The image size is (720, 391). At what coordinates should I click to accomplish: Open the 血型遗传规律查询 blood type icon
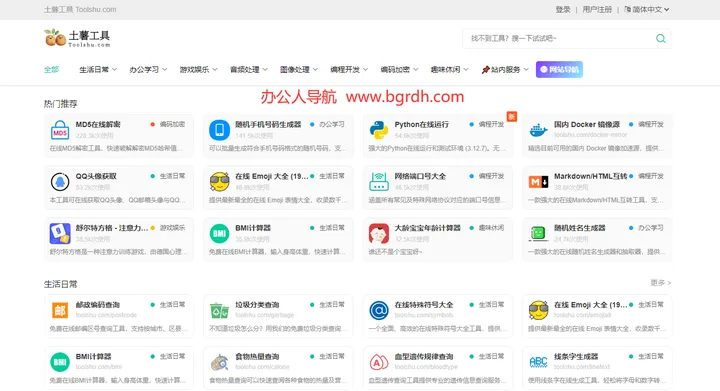click(x=379, y=362)
